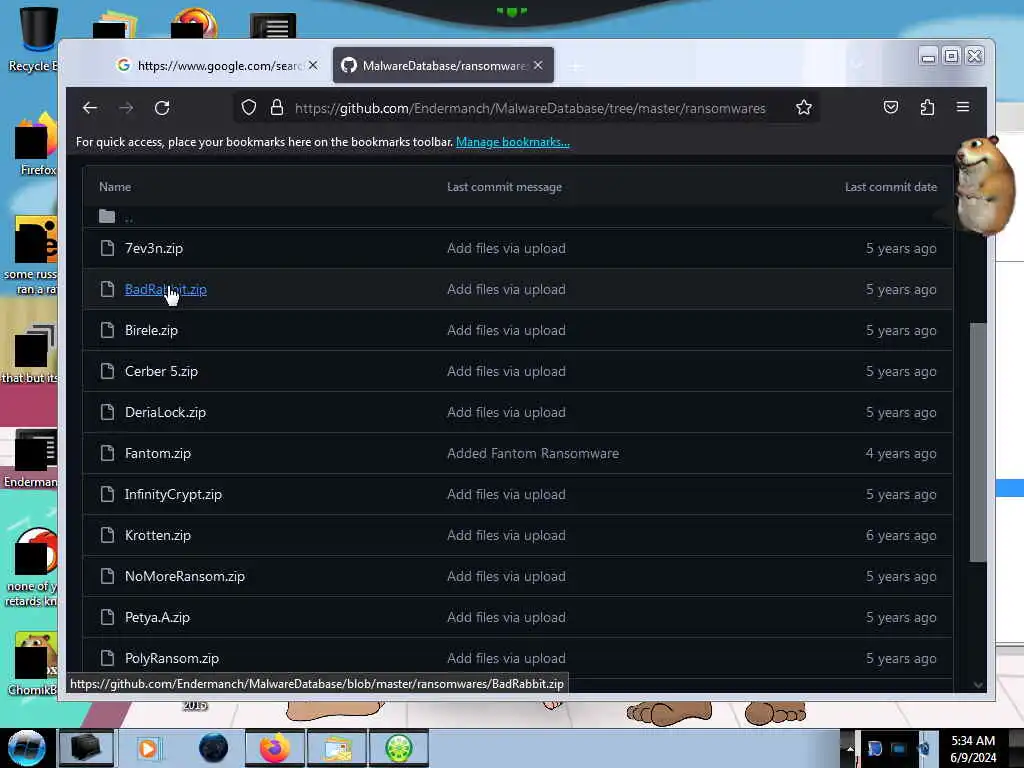The width and height of the screenshot is (1024, 768).
Task: Open DeriaLock.zip file
Action: click(x=165, y=413)
